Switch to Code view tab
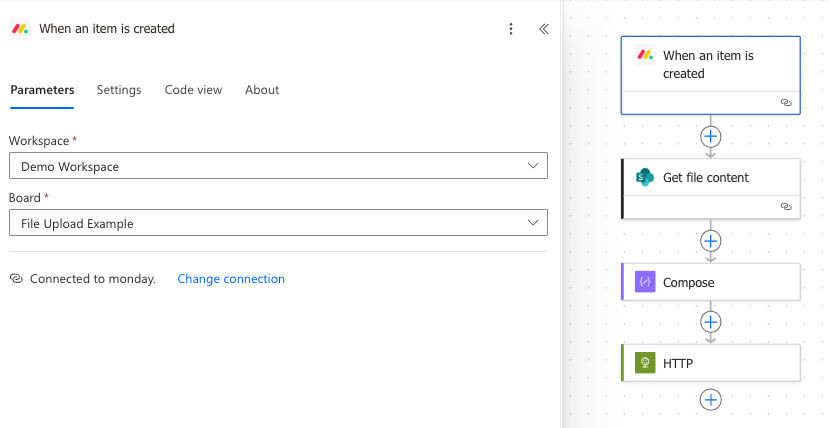Image resolution: width=830 pixels, height=428 pixels. [x=193, y=90]
